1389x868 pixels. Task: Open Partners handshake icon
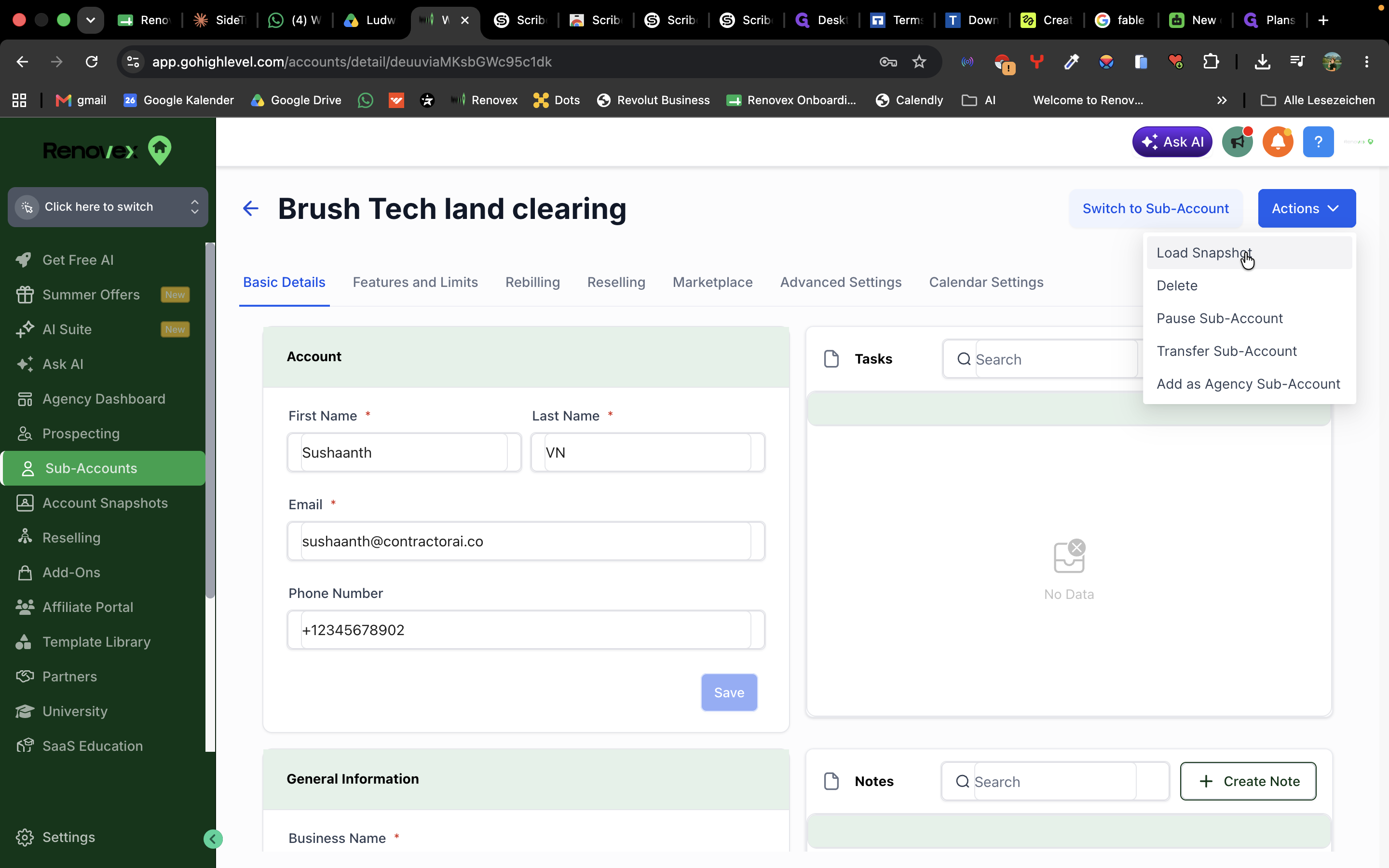tap(24, 676)
